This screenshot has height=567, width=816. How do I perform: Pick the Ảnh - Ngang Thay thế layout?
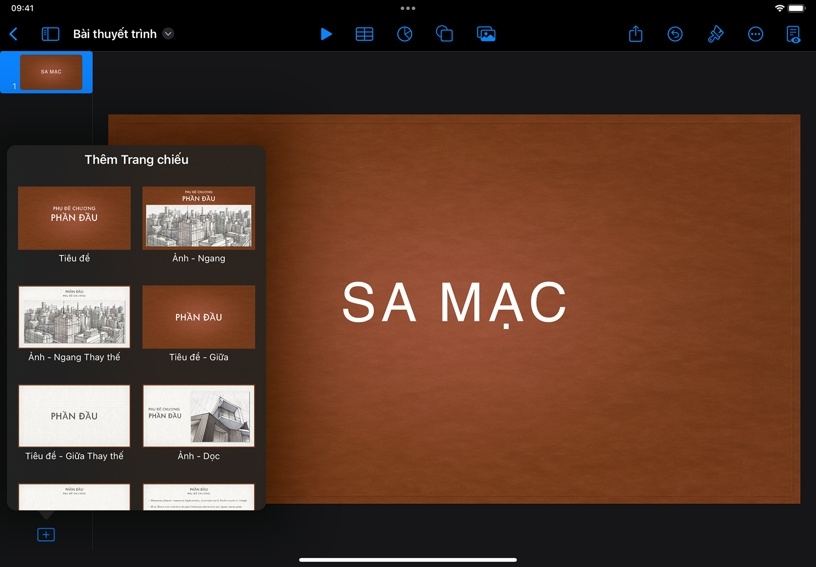coord(74,317)
